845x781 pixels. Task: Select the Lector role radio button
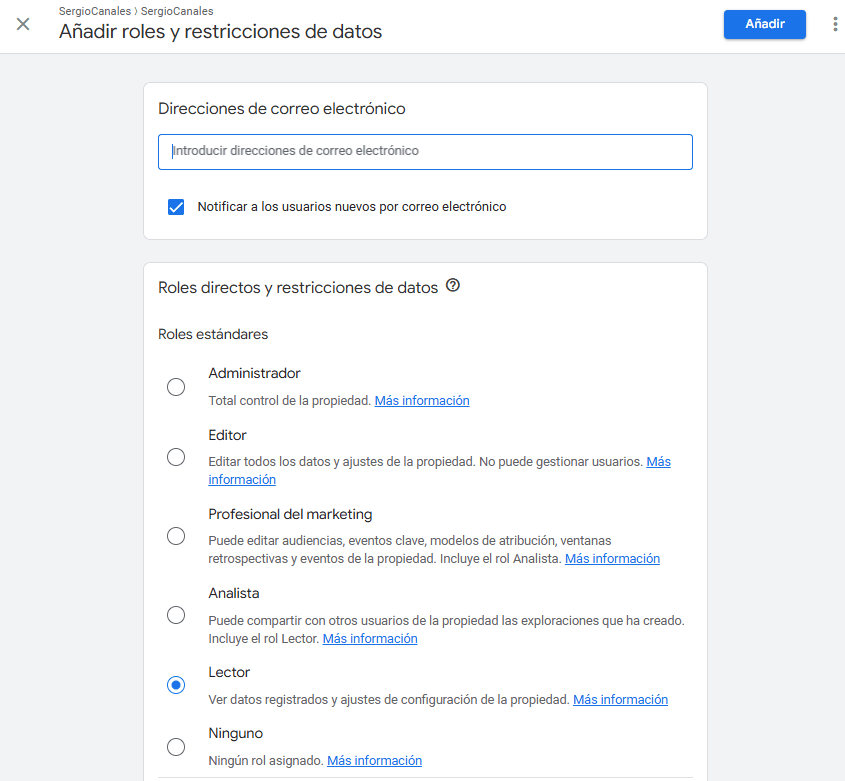click(176, 685)
